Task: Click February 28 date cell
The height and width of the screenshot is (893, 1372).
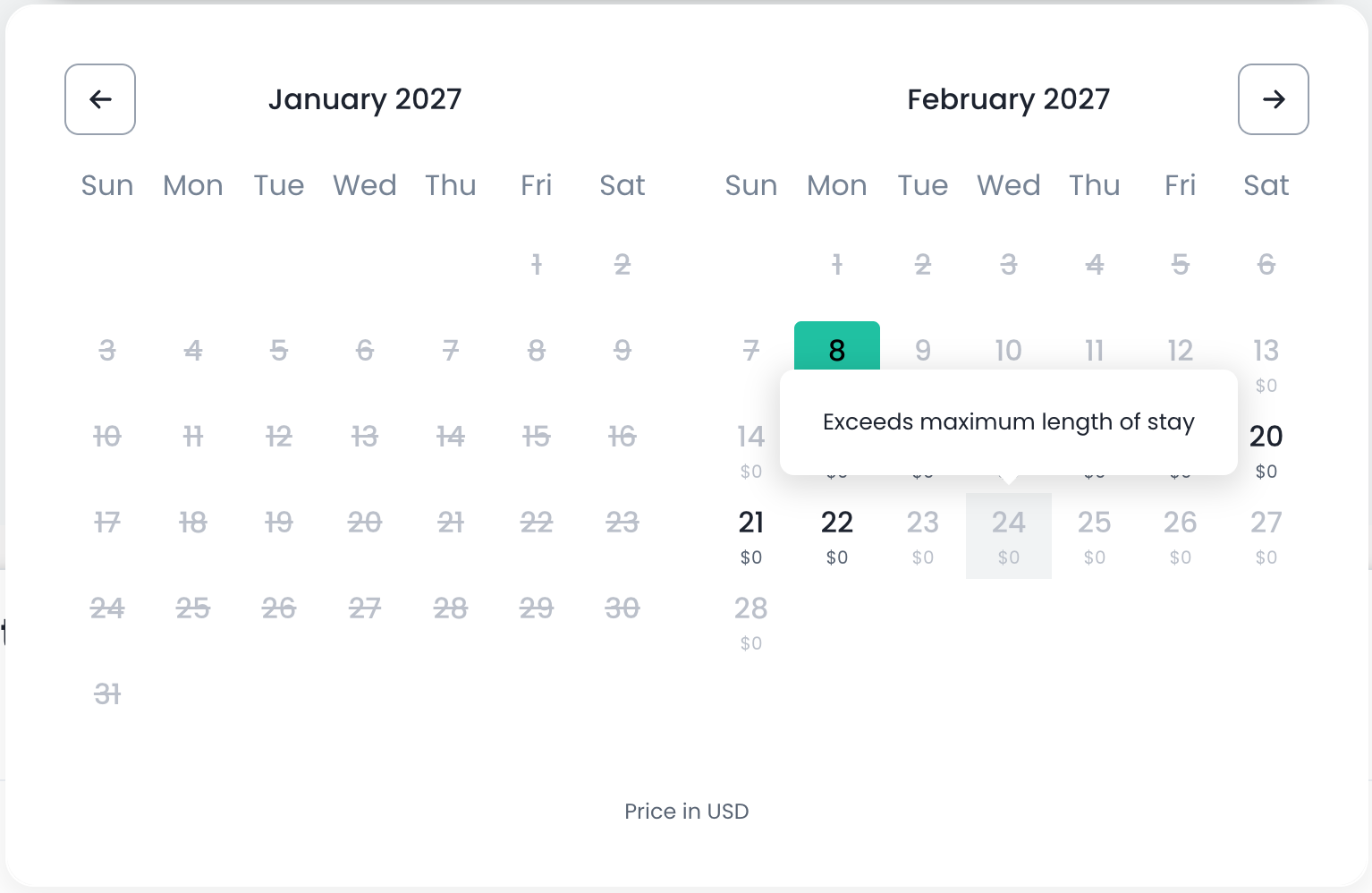Action: point(750,620)
